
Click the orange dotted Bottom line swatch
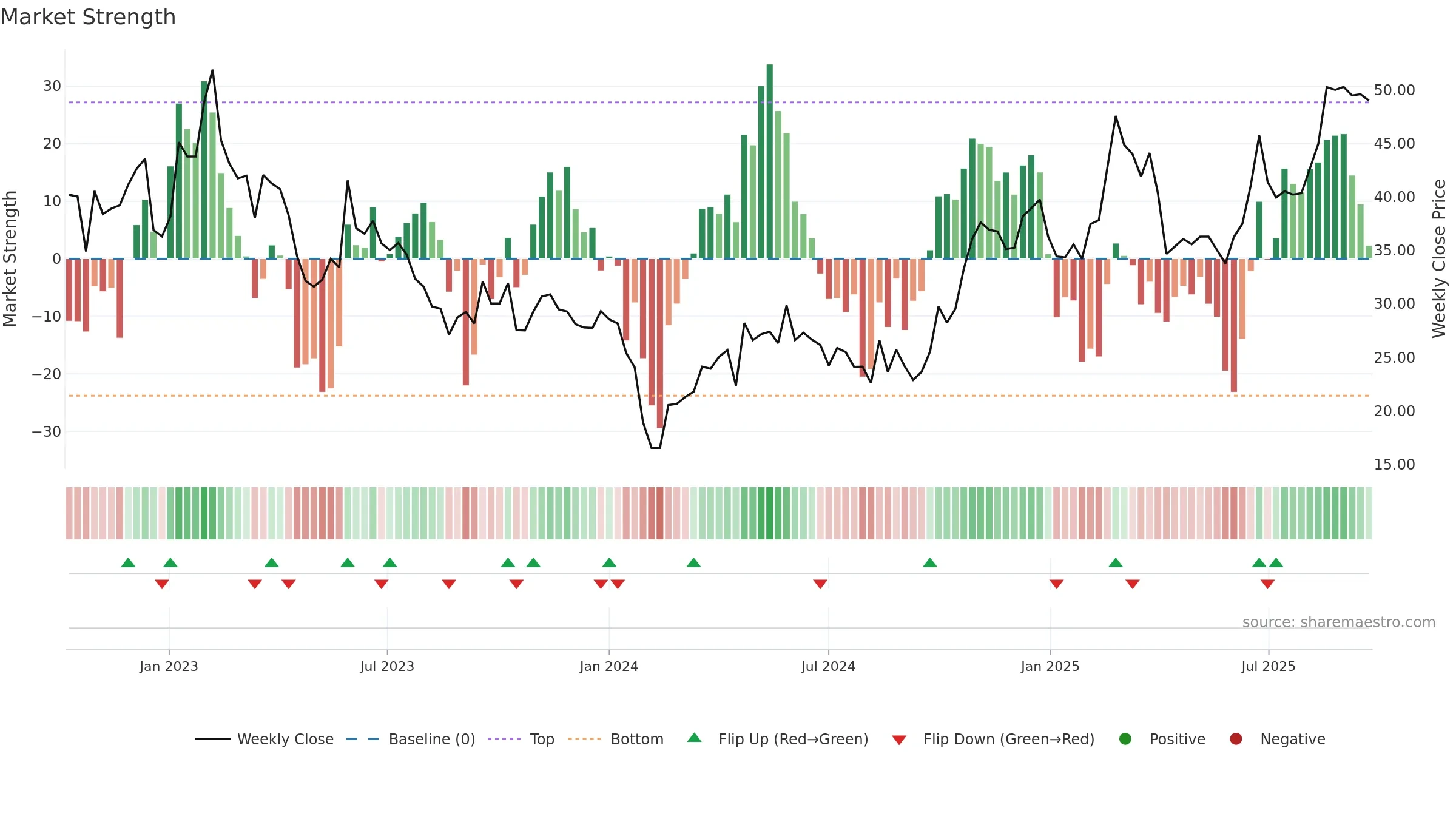point(585,739)
